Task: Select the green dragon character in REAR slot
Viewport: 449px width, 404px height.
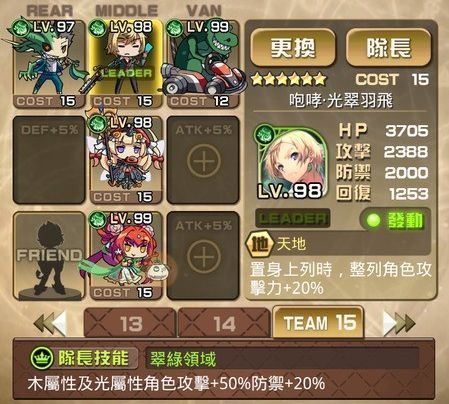Action: point(49,63)
